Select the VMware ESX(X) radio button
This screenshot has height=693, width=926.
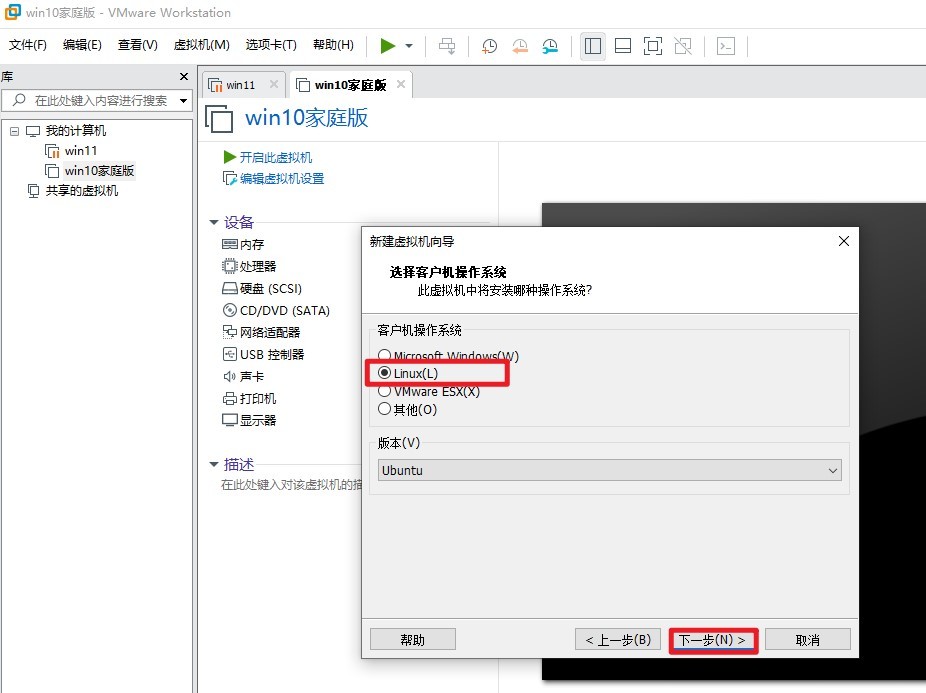pos(384,391)
